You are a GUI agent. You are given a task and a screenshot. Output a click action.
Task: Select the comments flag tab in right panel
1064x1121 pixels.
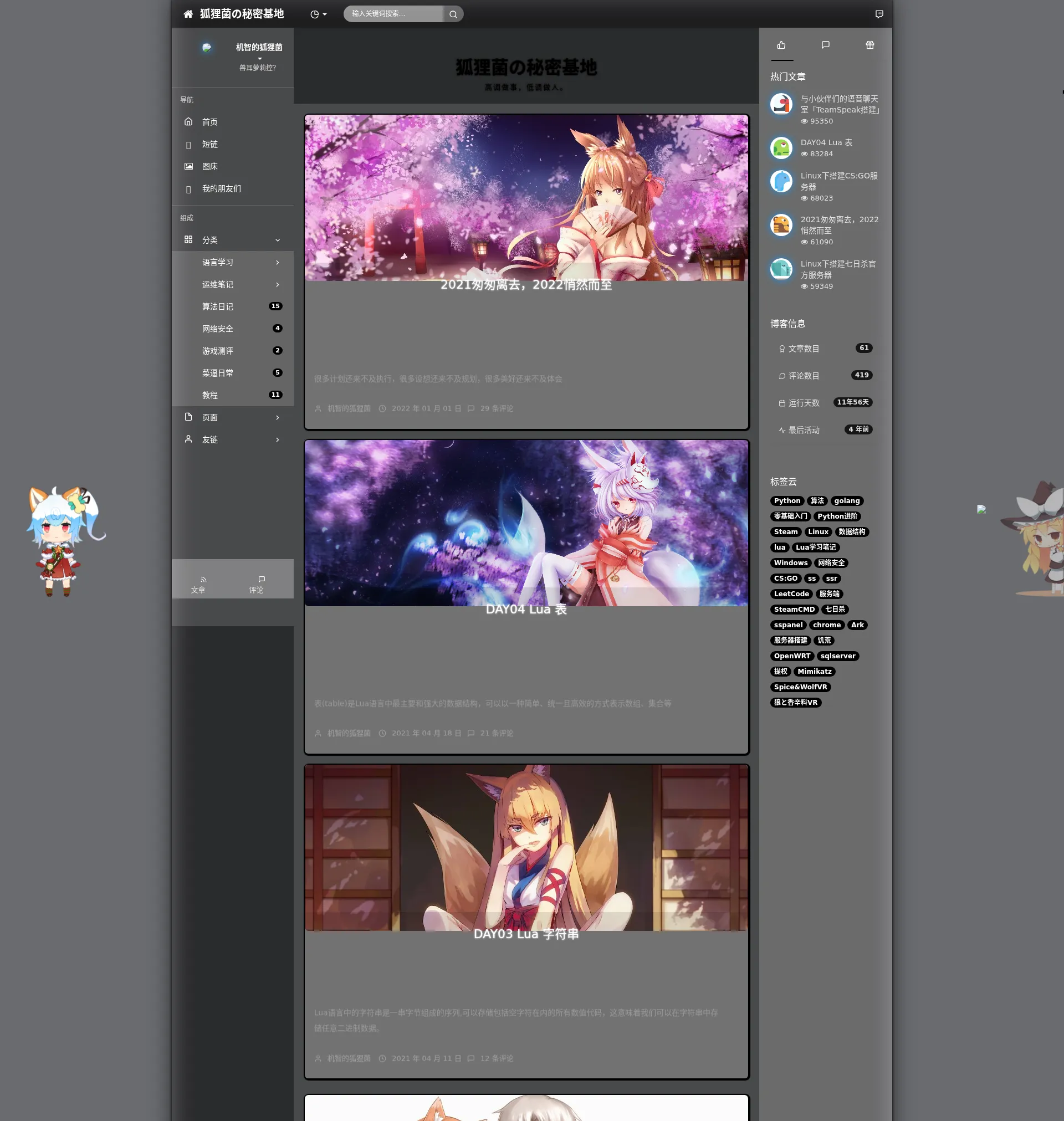826,45
